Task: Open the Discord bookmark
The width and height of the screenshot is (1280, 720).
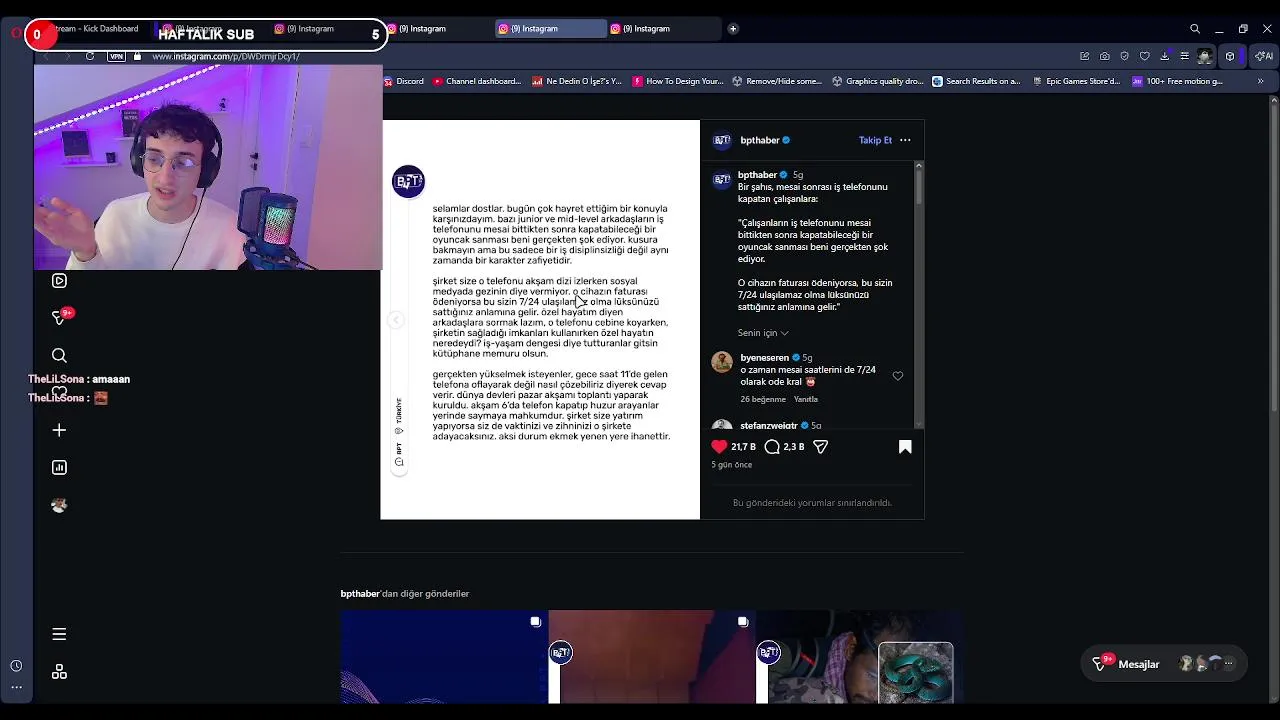Action: click(404, 81)
